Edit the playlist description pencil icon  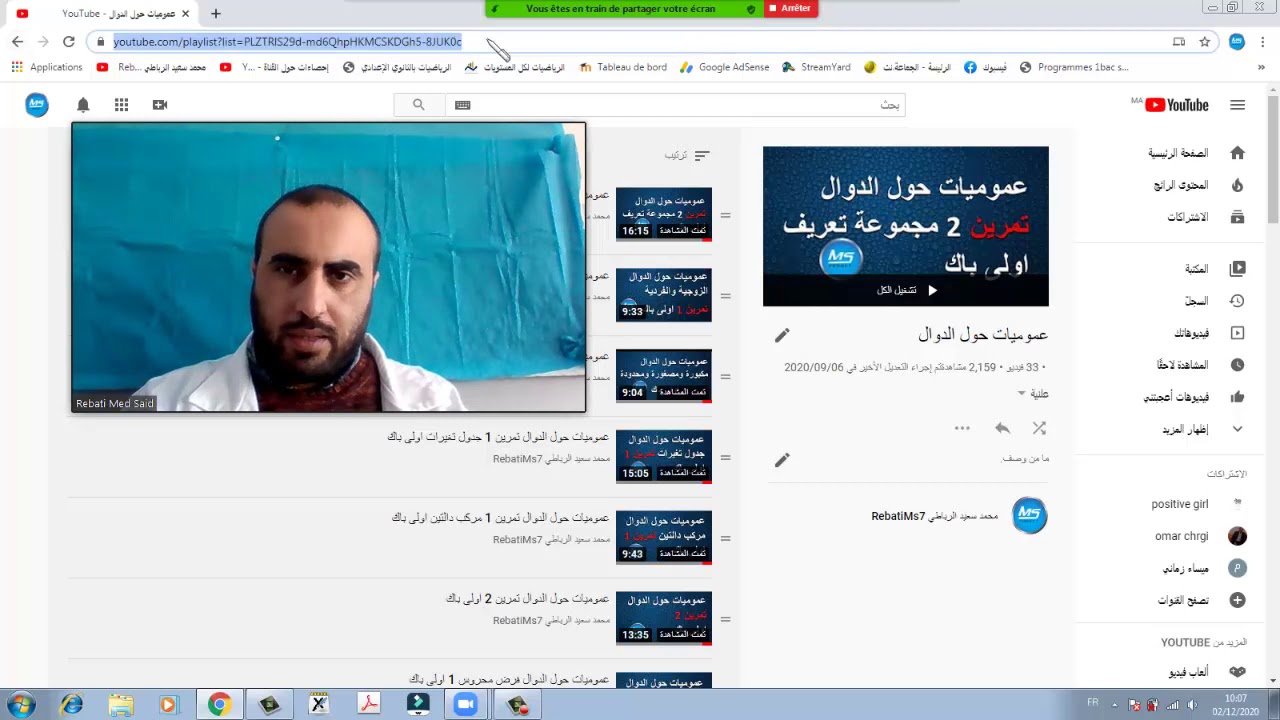782,460
